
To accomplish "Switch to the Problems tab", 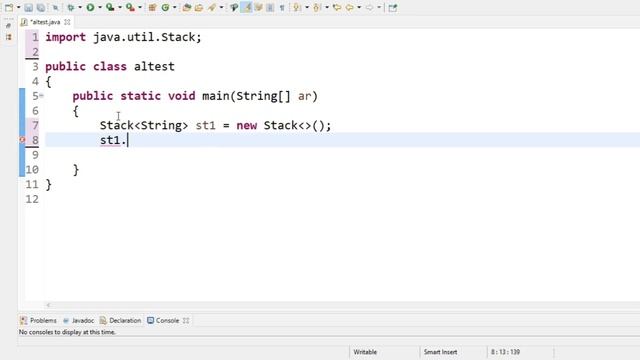I will click(39, 320).
